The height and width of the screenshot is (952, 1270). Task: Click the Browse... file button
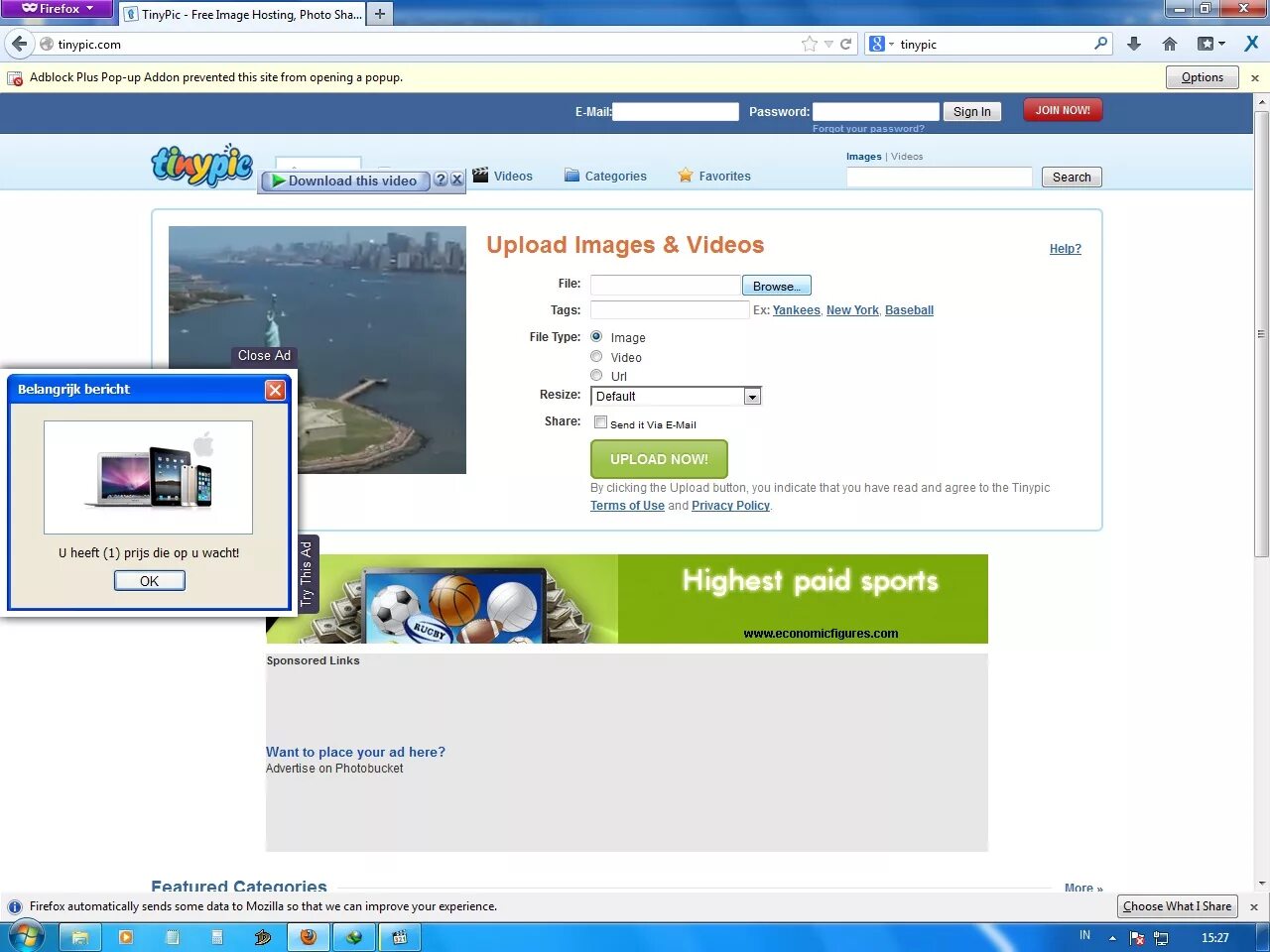click(777, 286)
